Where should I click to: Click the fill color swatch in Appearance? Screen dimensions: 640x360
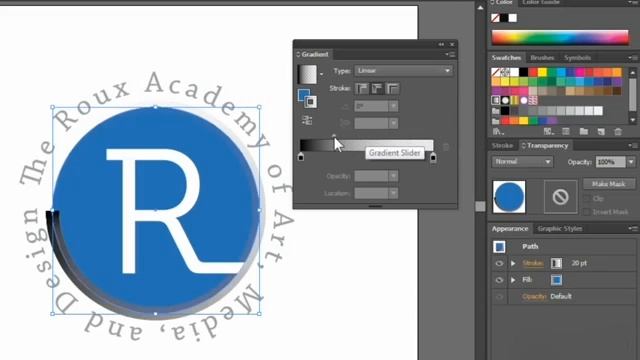tap(556, 280)
